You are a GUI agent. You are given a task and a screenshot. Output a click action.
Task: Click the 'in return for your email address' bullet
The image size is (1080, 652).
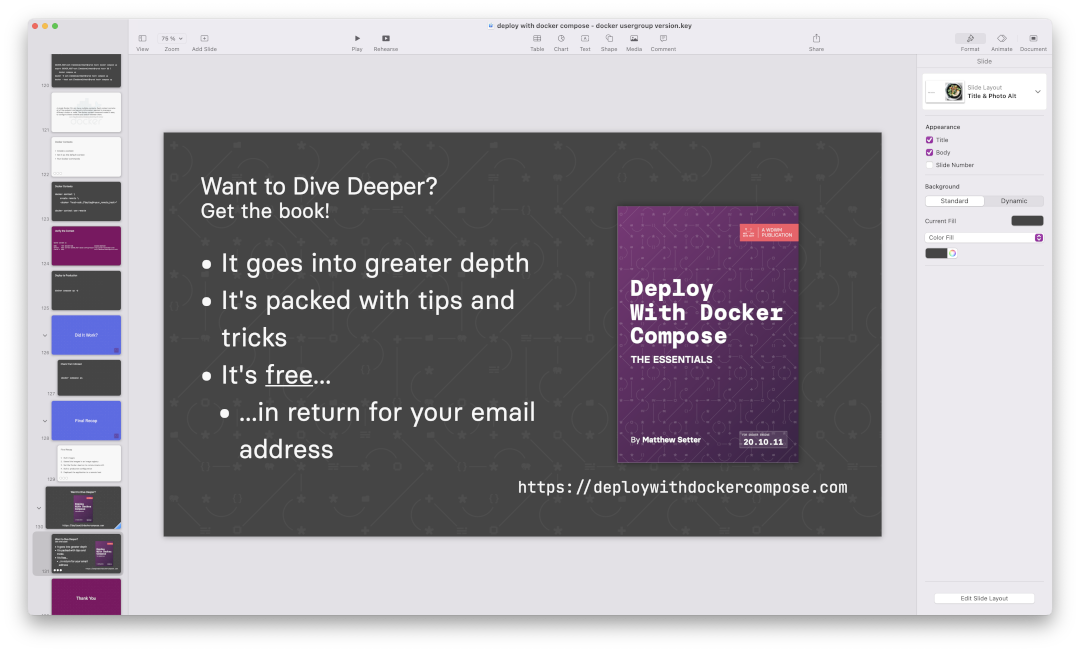tap(386, 431)
